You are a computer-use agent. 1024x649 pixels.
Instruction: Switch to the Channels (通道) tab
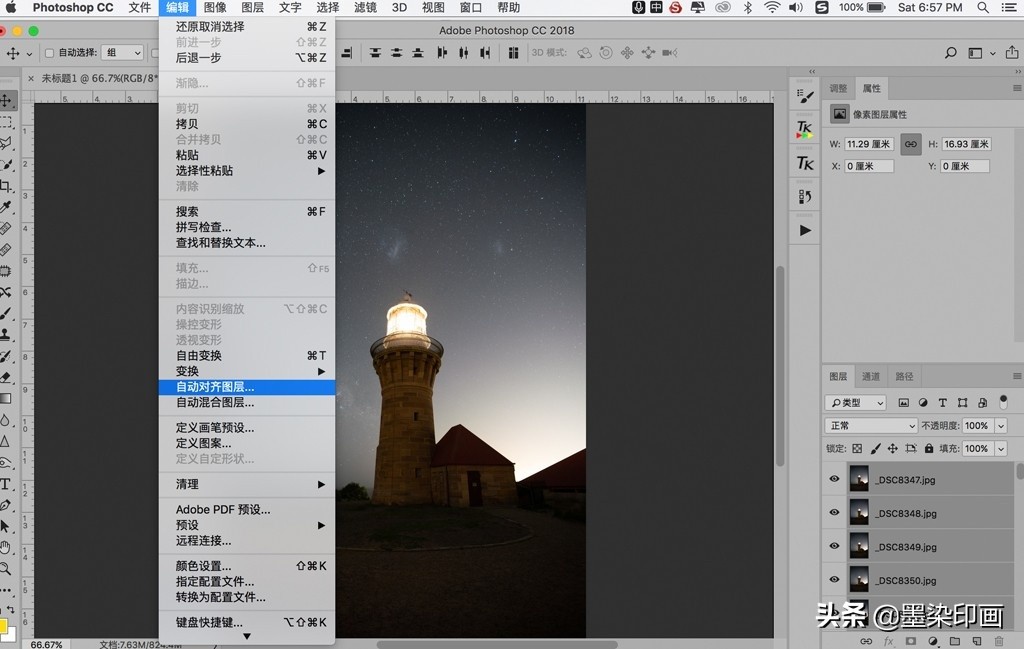(871, 376)
